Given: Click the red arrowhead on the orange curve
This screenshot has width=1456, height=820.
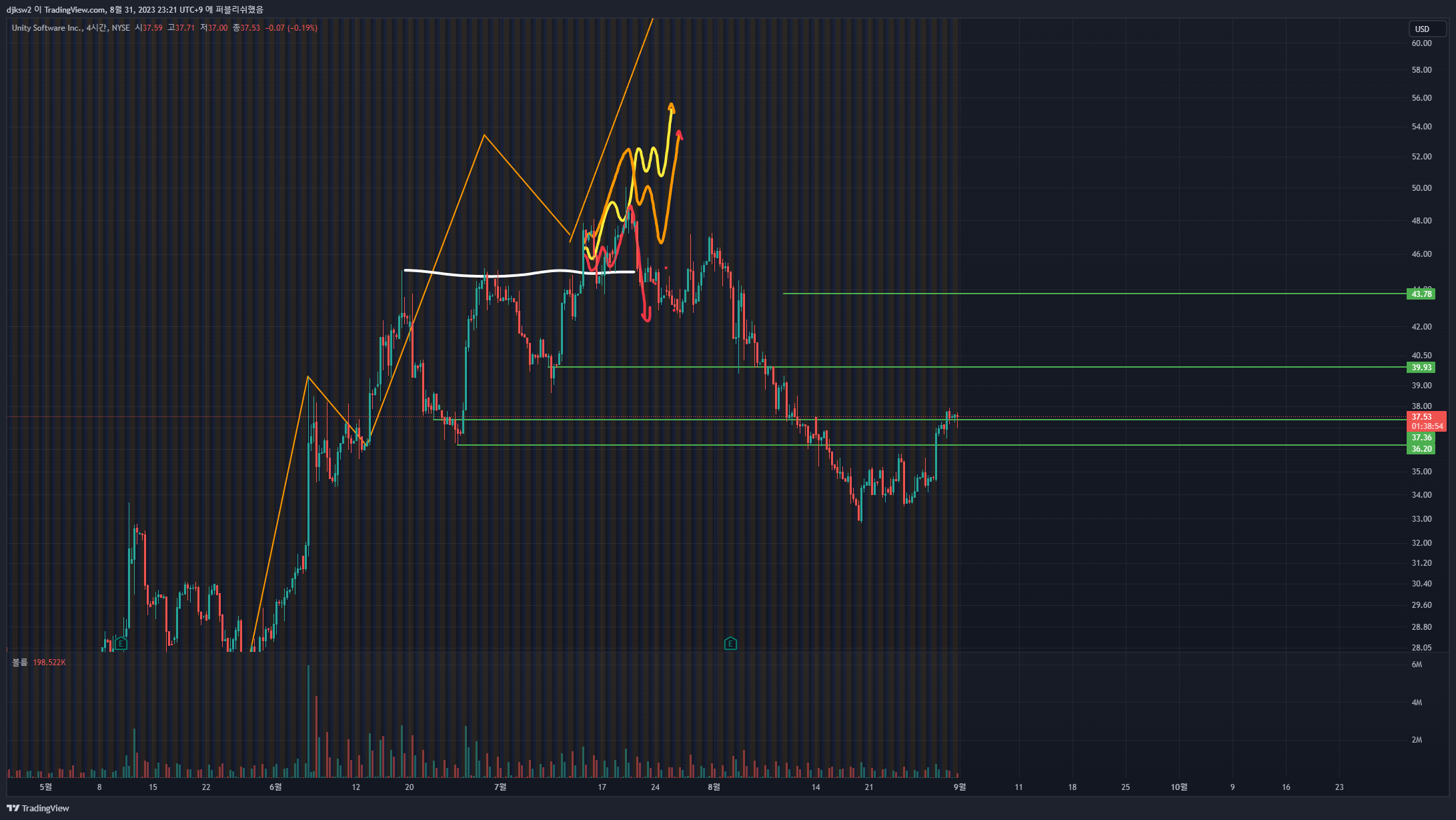Looking at the screenshot, I should 679,133.
